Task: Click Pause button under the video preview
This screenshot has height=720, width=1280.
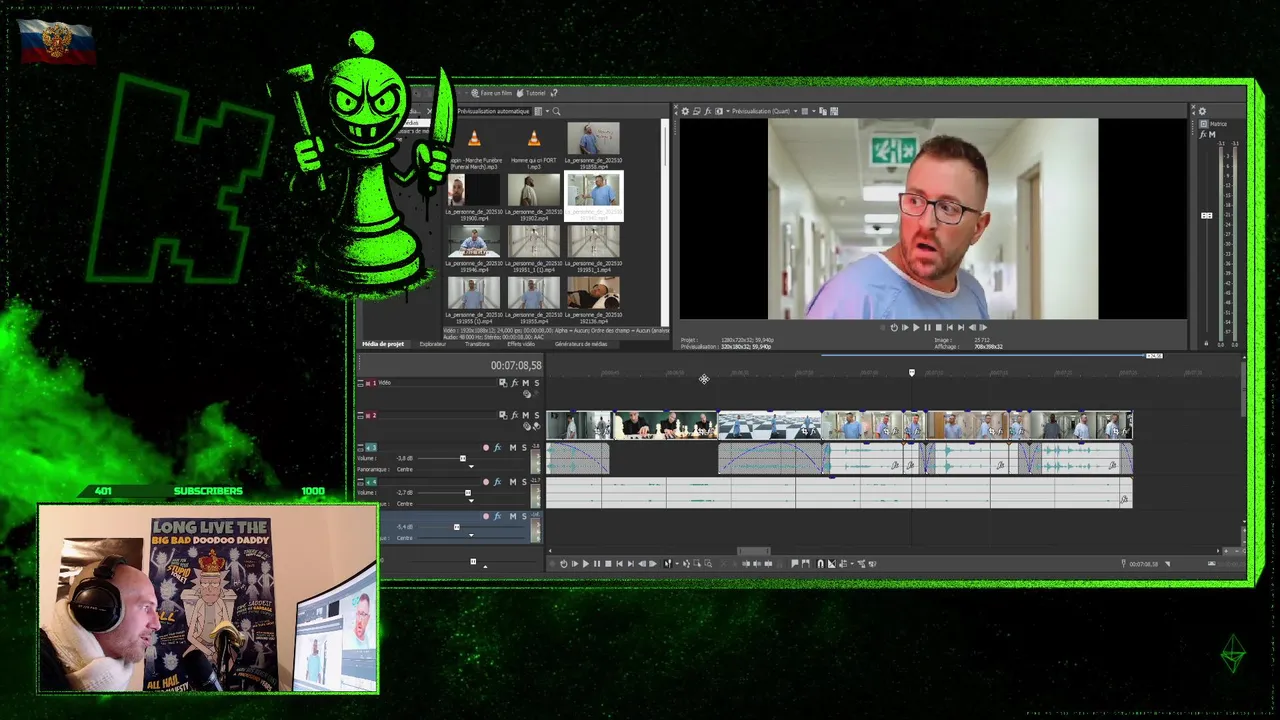Action: (x=927, y=327)
